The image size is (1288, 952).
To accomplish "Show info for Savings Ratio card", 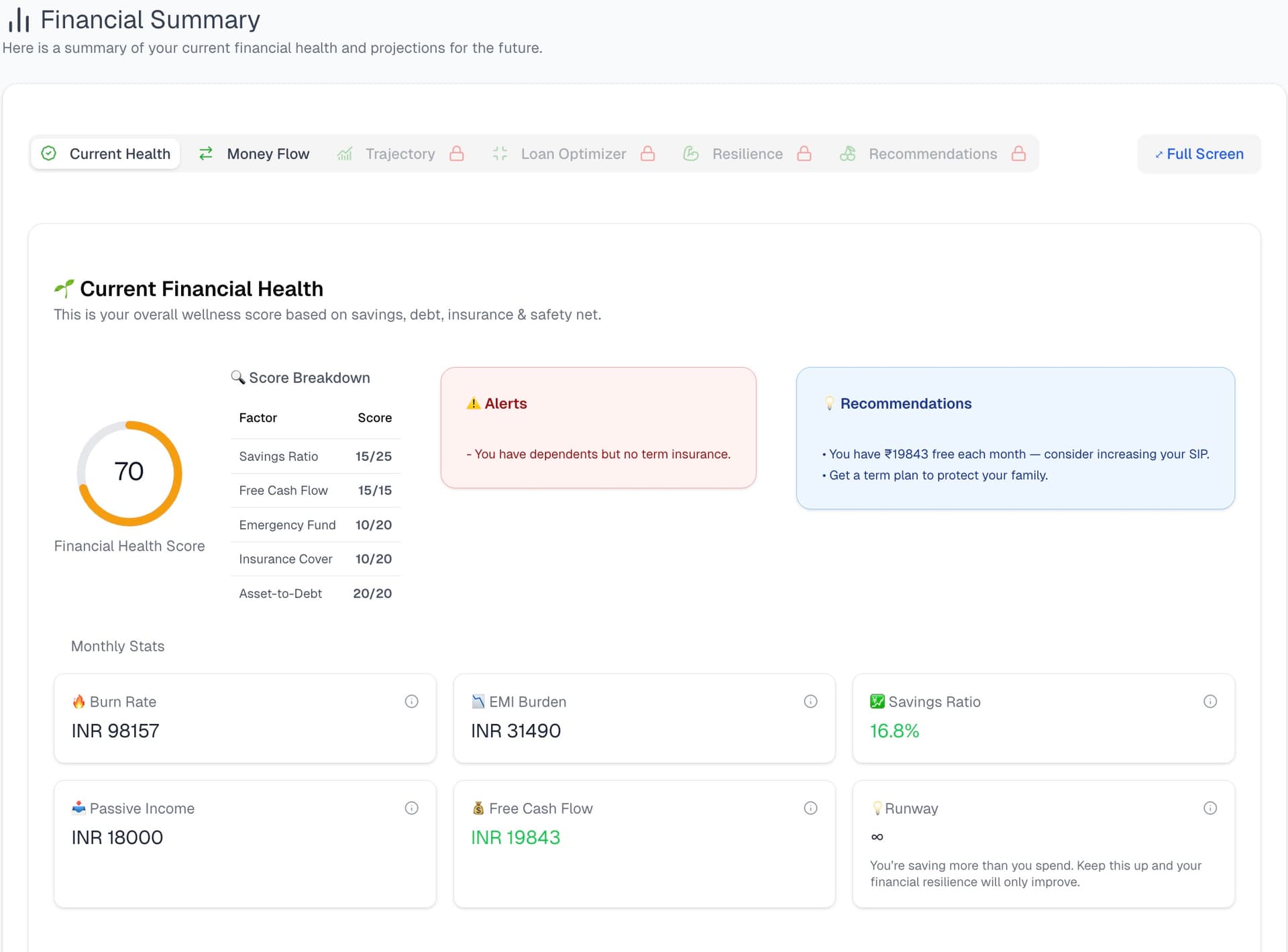I will pyautogui.click(x=1210, y=701).
